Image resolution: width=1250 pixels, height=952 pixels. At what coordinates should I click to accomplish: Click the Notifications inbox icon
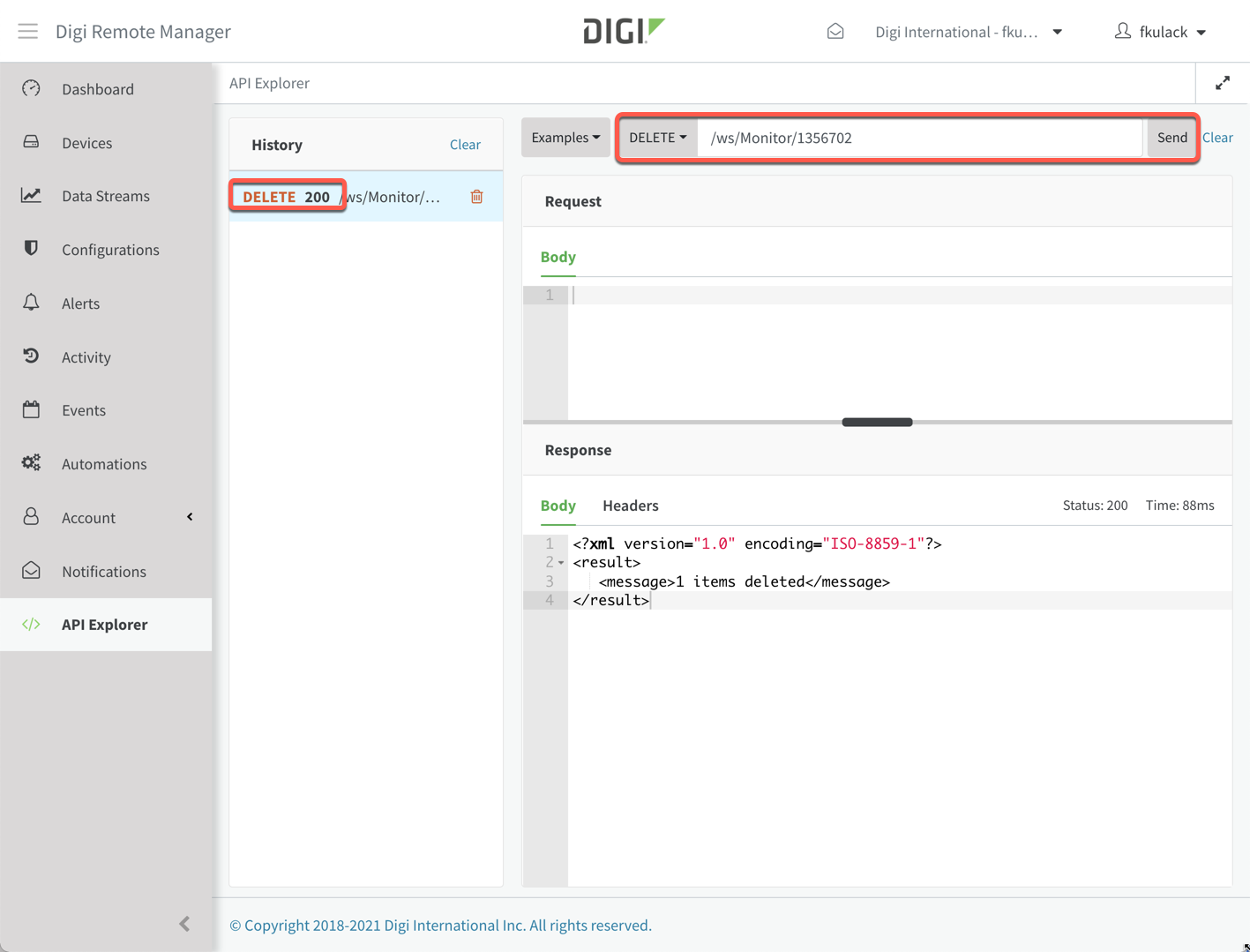(x=31, y=571)
